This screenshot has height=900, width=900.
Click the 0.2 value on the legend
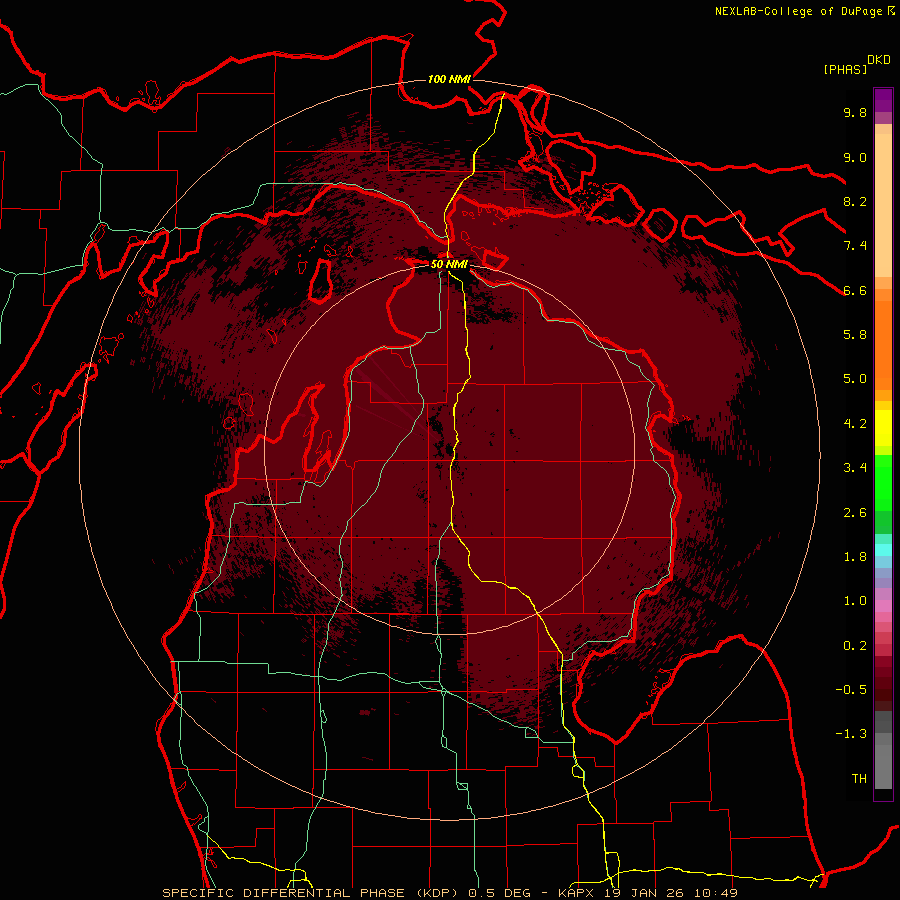coord(855,646)
